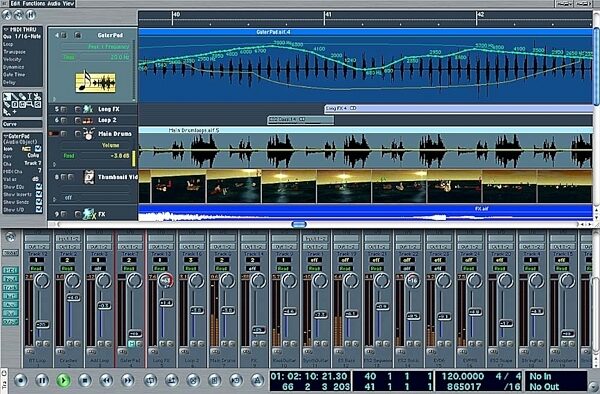Pause playback using the transport Pause button
Viewport: 600px width, 394px height.
pos(42,380)
